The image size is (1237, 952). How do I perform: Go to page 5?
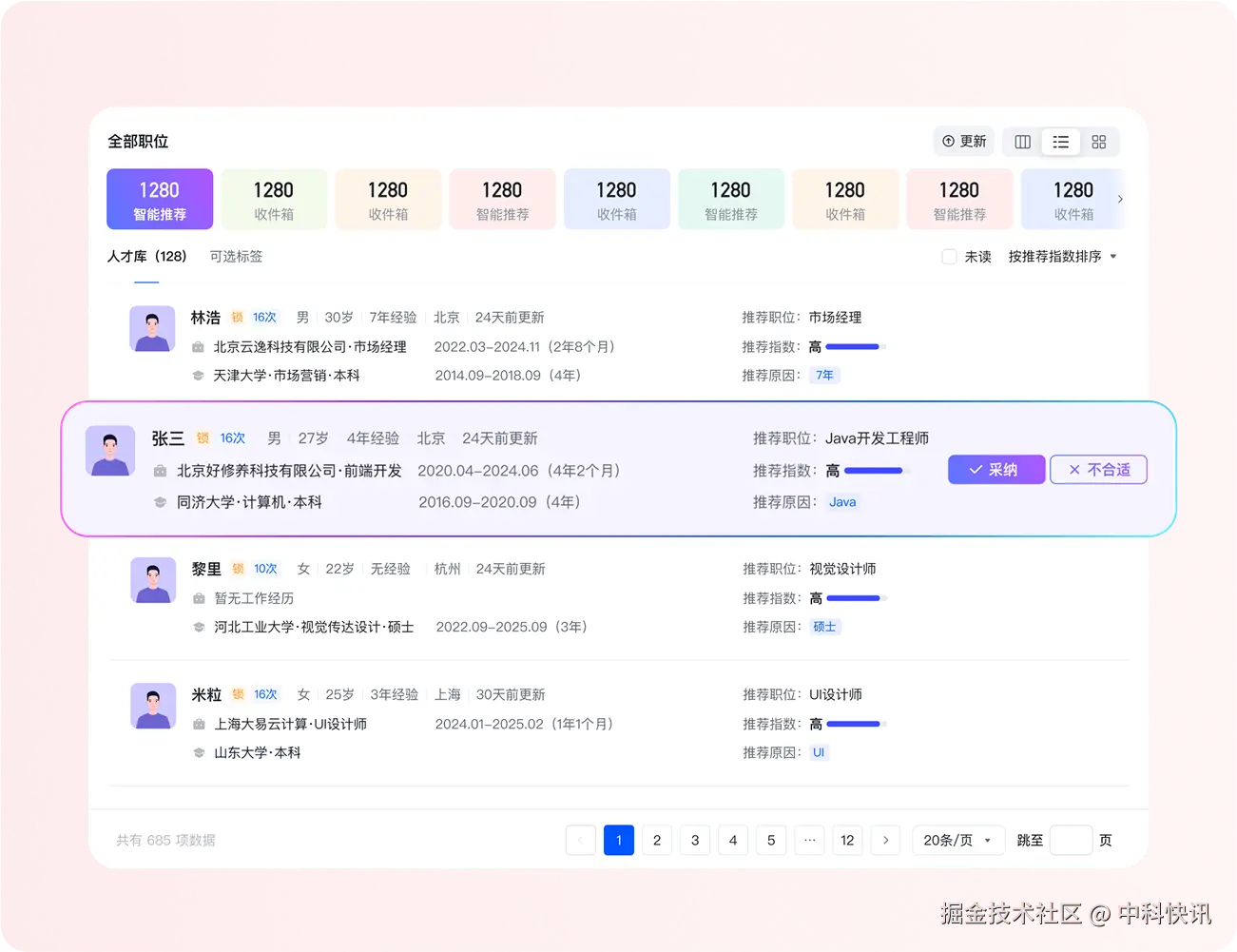771,840
